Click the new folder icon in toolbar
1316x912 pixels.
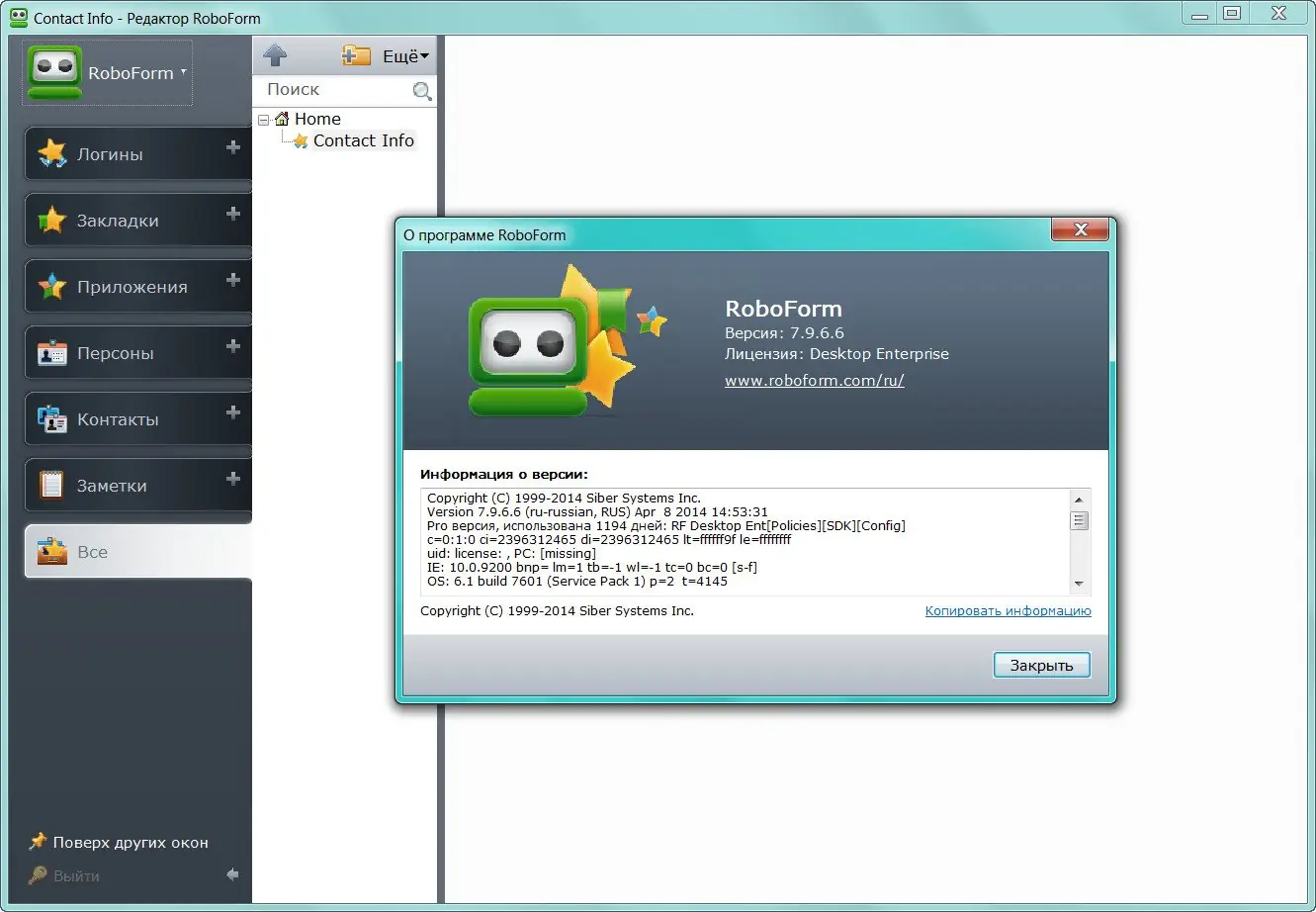click(x=356, y=55)
